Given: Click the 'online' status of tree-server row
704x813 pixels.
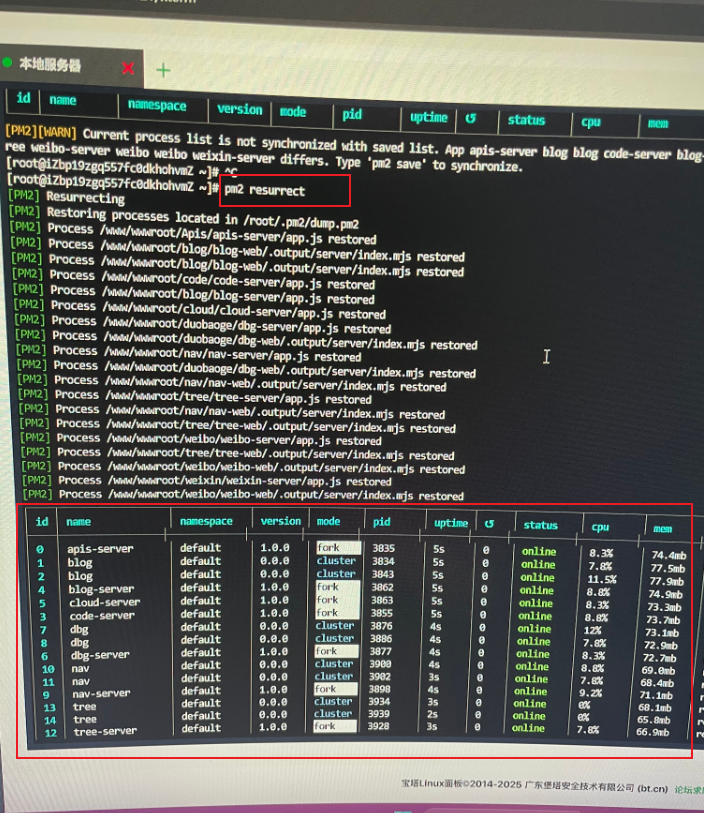Looking at the screenshot, I should 528,728.
